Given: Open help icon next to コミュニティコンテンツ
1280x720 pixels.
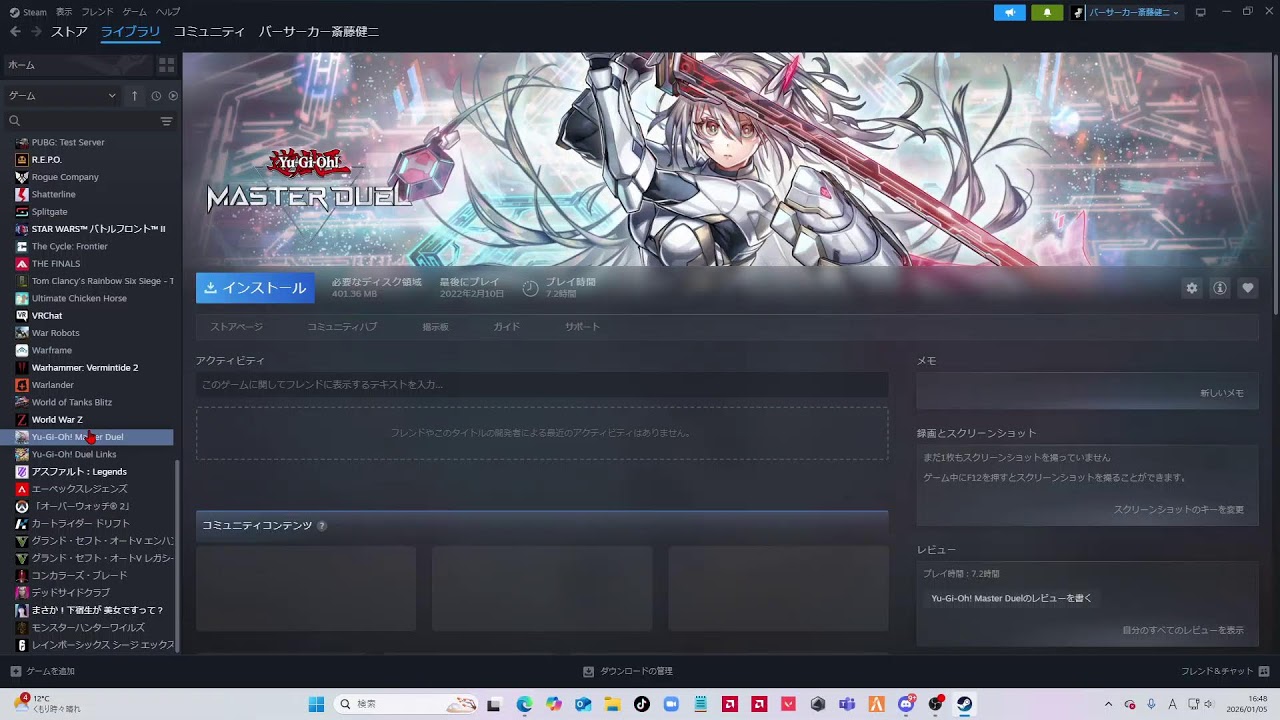Looking at the screenshot, I should pyautogui.click(x=322, y=526).
